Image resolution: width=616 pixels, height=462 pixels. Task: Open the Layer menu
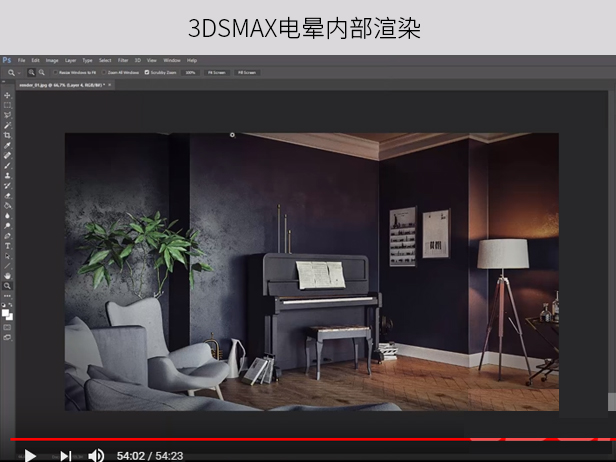68,60
